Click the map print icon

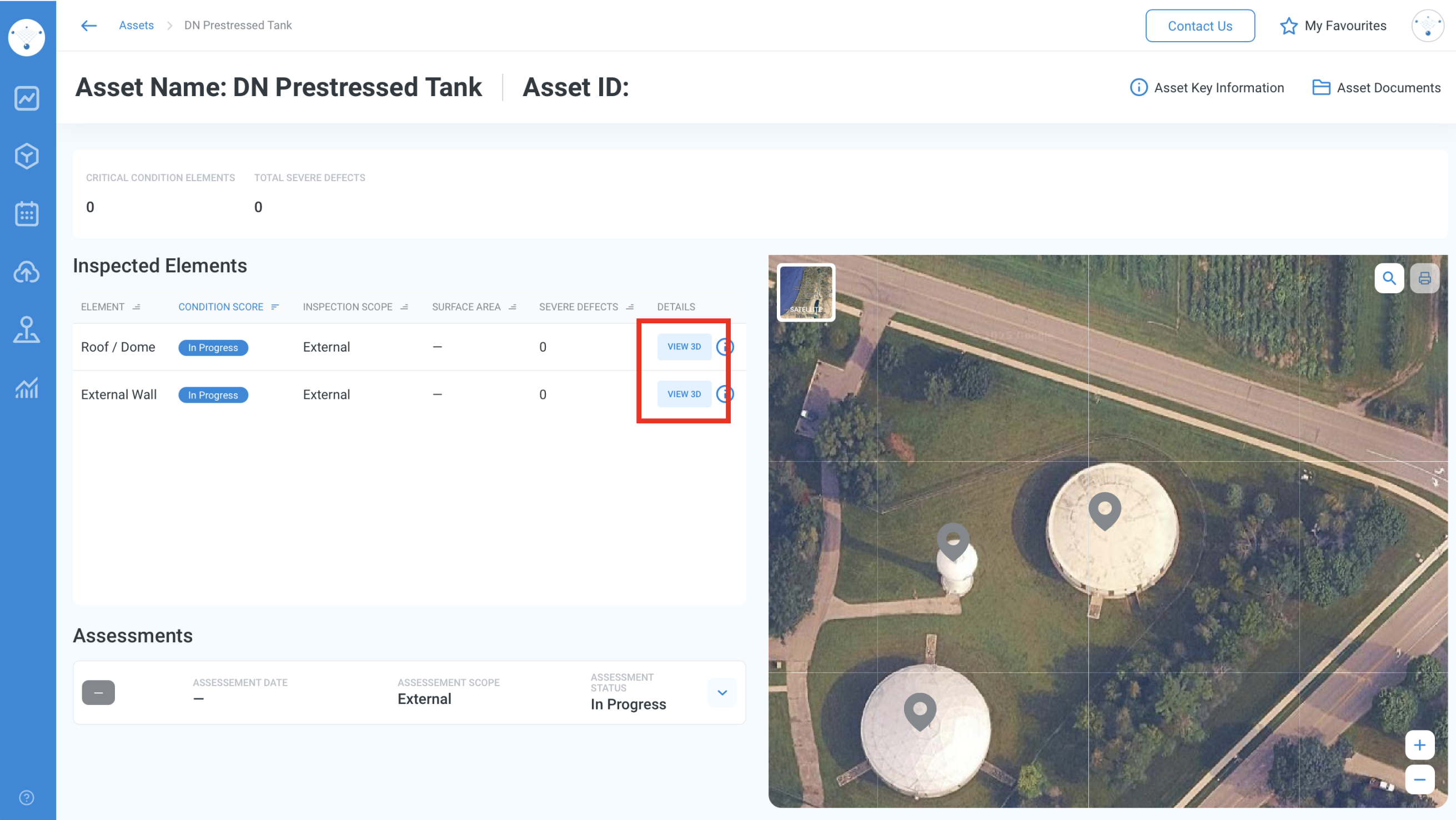(1424, 278)
